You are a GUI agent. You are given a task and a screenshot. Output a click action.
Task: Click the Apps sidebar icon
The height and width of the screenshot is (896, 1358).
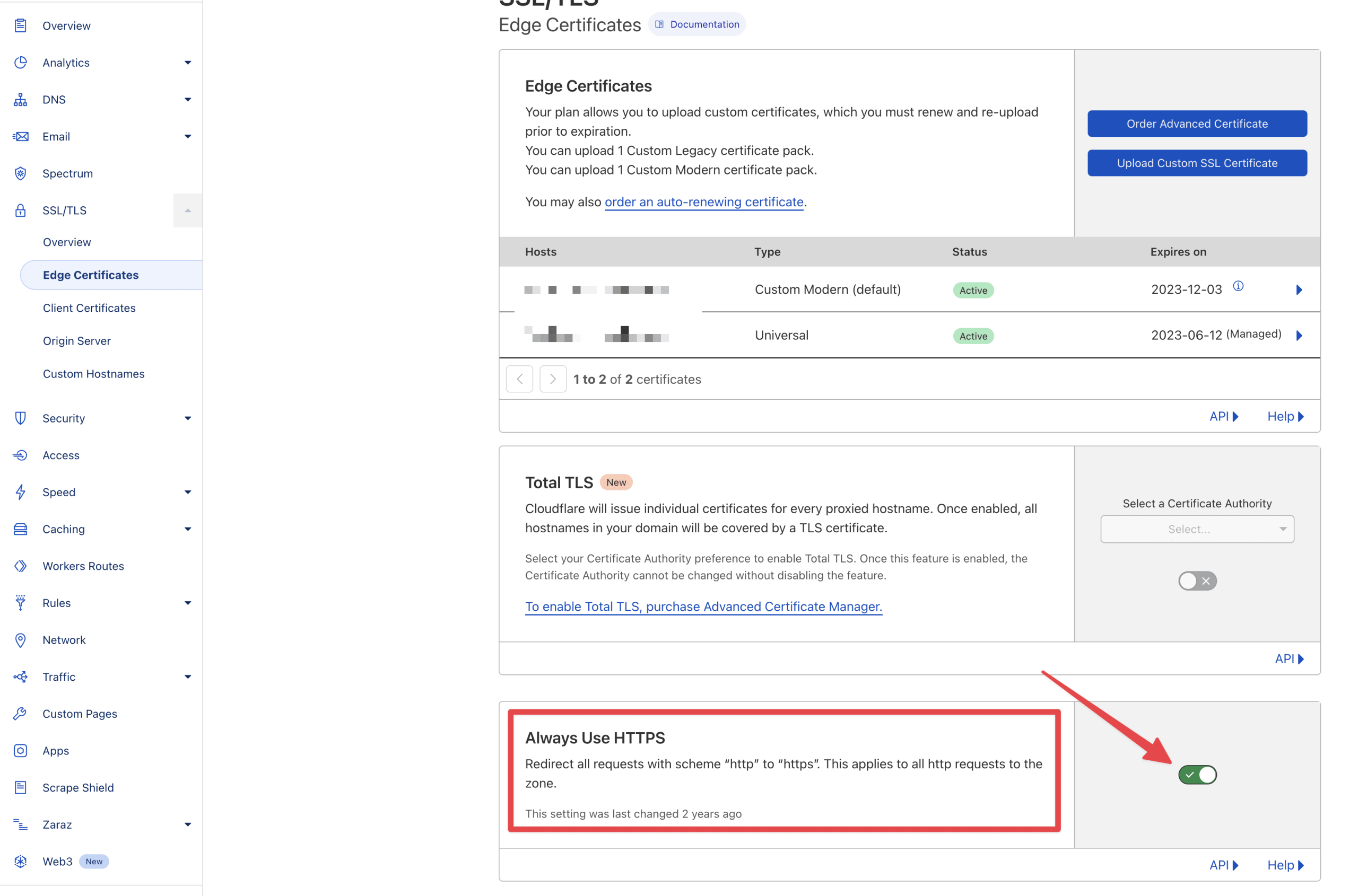tap(21, 750)
